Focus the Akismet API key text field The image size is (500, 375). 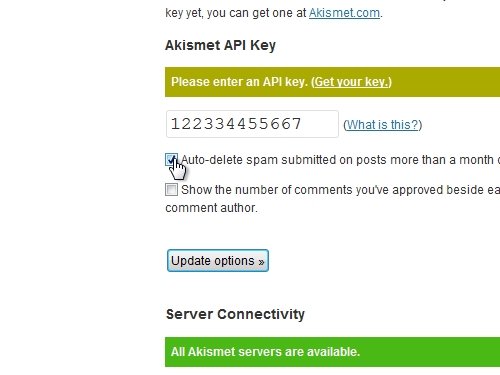click(252, 124)
